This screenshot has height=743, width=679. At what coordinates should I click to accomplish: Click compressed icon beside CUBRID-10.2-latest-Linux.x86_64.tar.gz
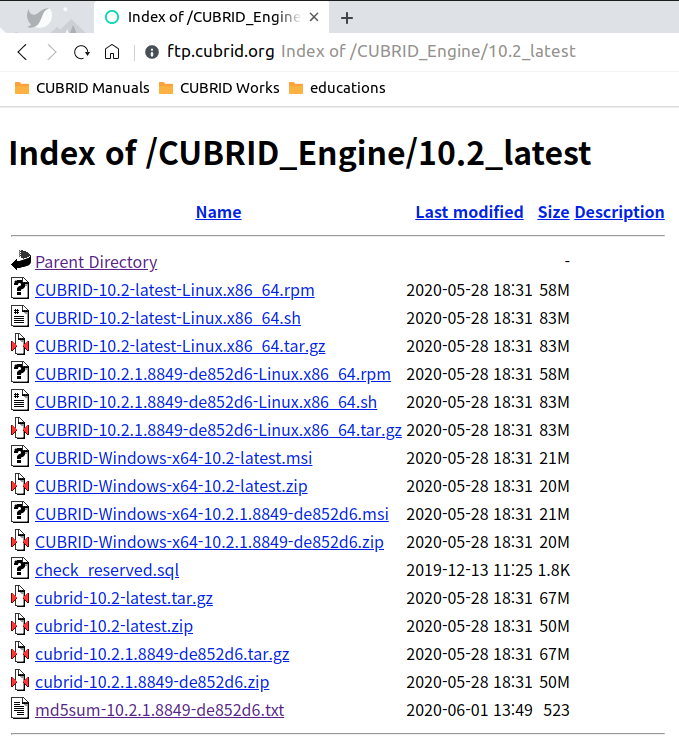[x=20, y=344]
